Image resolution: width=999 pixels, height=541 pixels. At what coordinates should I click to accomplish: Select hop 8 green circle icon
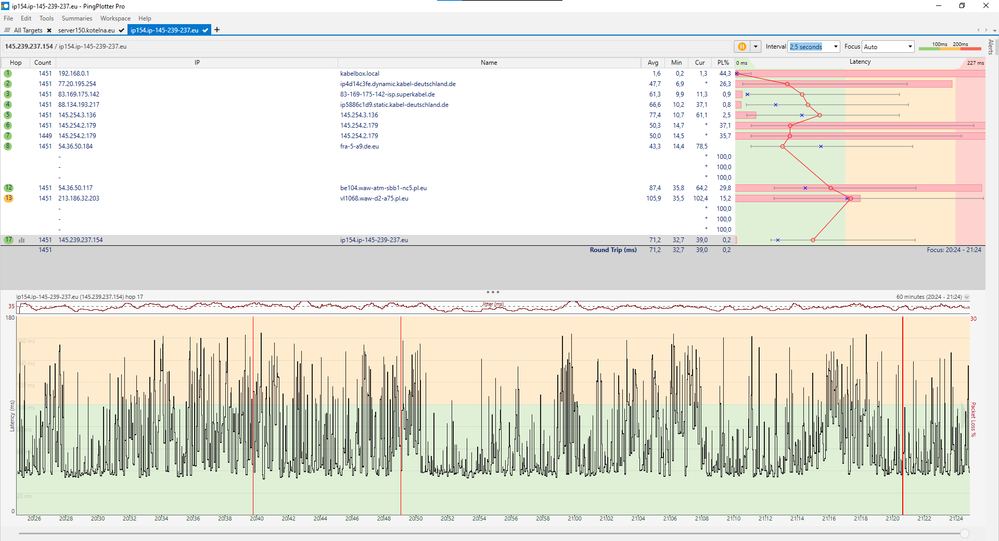pos(8,146)
